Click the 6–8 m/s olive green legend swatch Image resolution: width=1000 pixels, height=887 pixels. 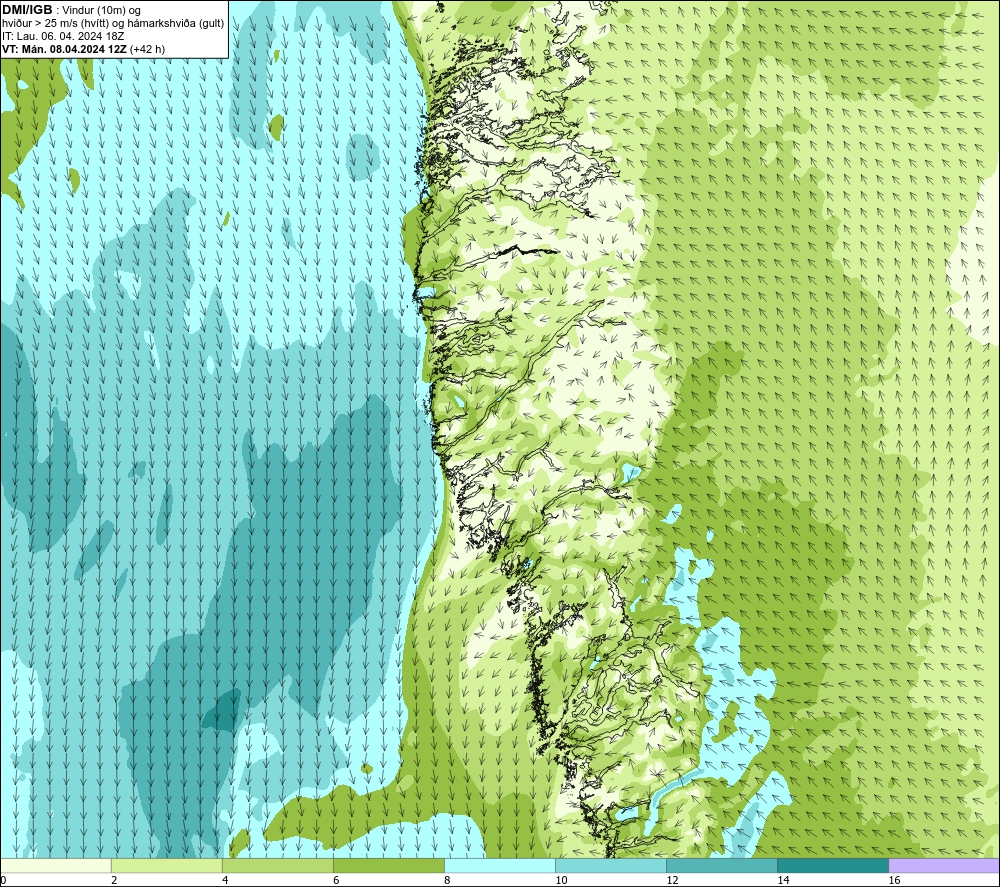pyautogui.click(x=388, y=866)
